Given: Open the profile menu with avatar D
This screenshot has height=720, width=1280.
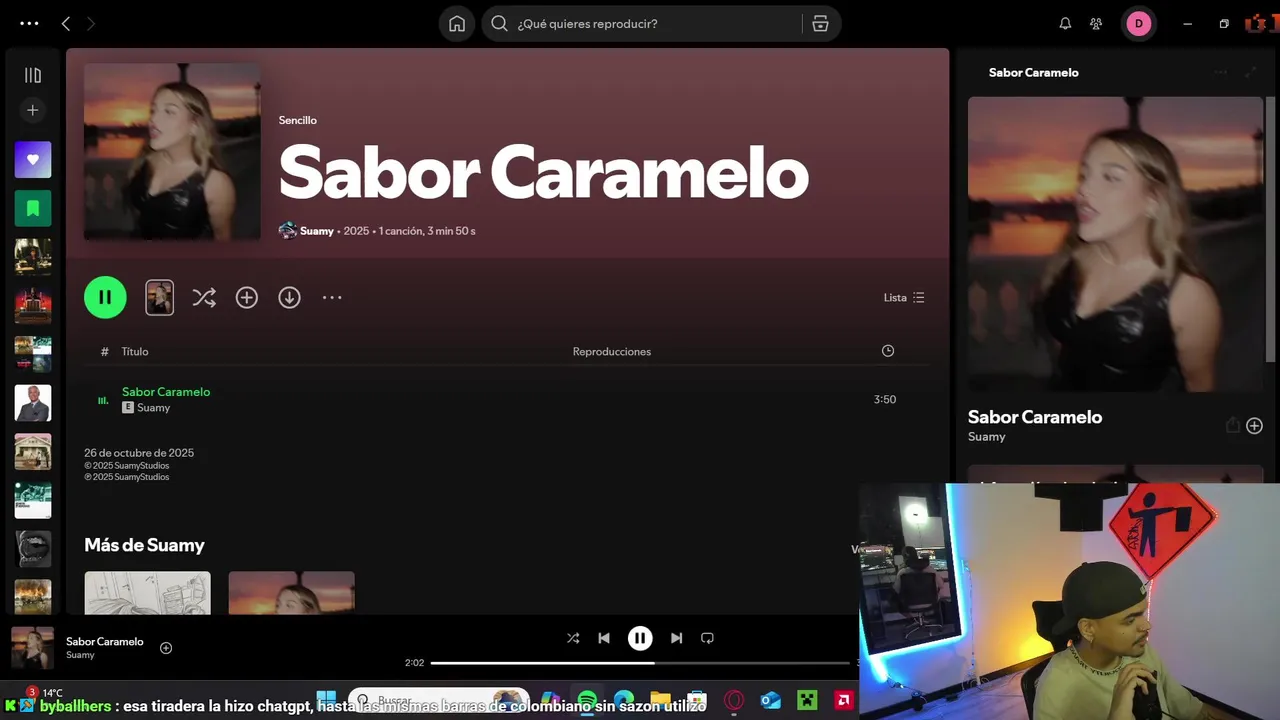Looking at the screenshot, I should pos(1138,24).
